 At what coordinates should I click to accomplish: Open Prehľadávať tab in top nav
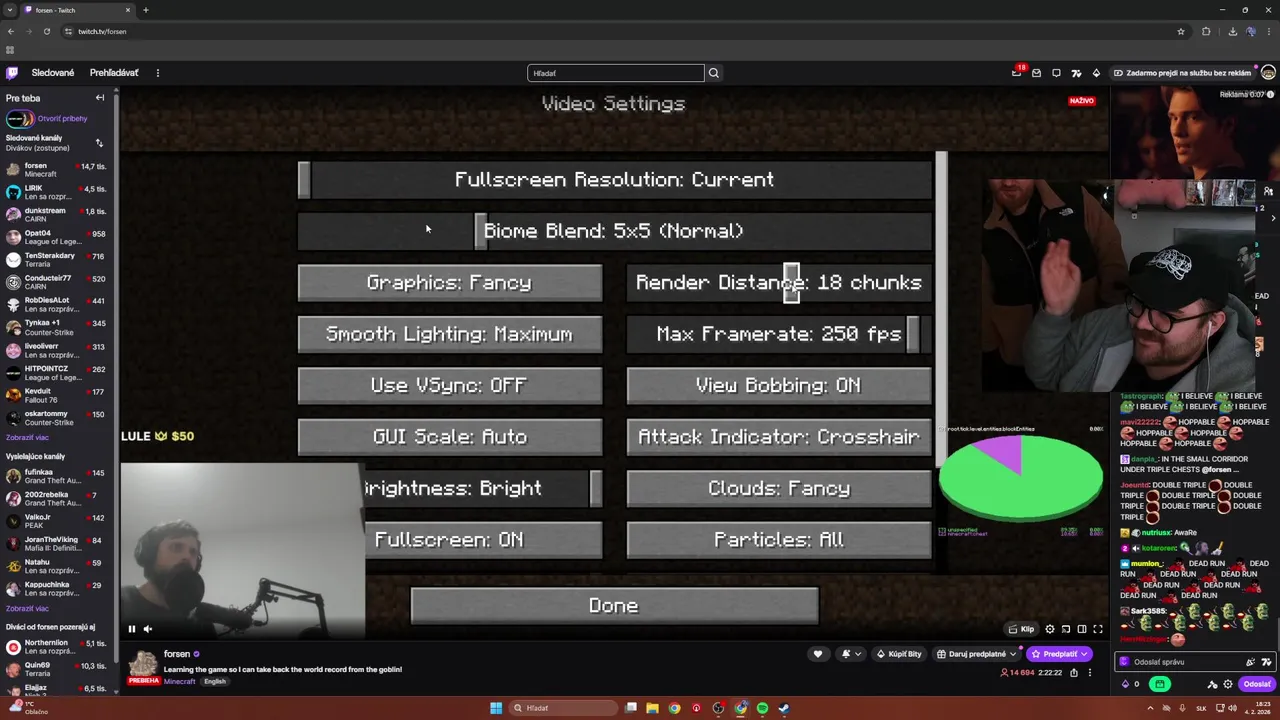(x=114, y=73)
